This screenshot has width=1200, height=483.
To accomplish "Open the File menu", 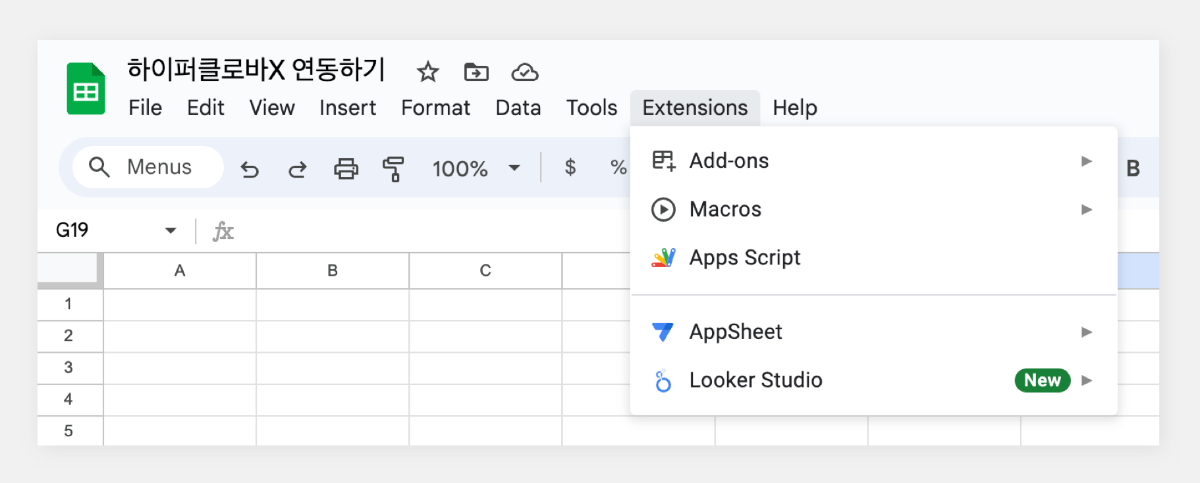I will point(146,108).
